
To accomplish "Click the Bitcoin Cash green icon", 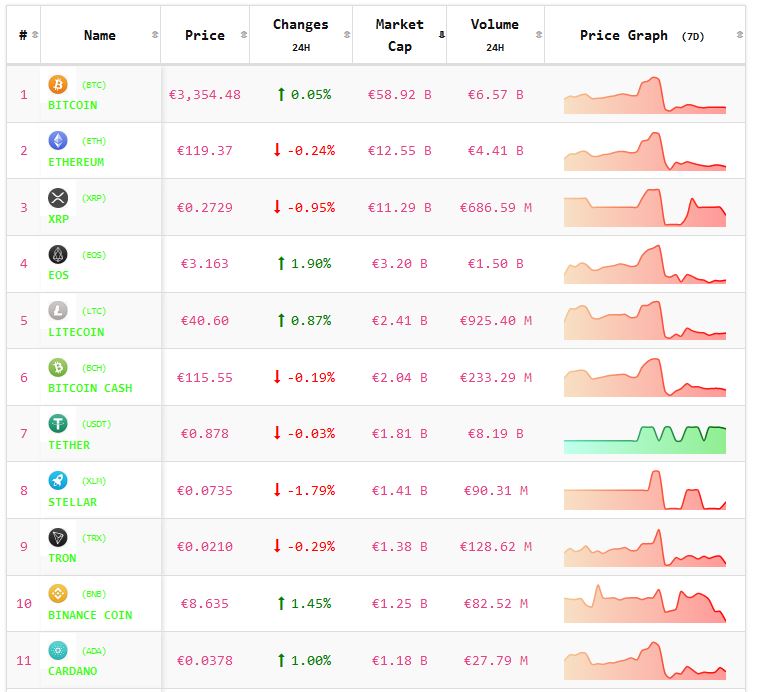I will [x=58, y=368].
